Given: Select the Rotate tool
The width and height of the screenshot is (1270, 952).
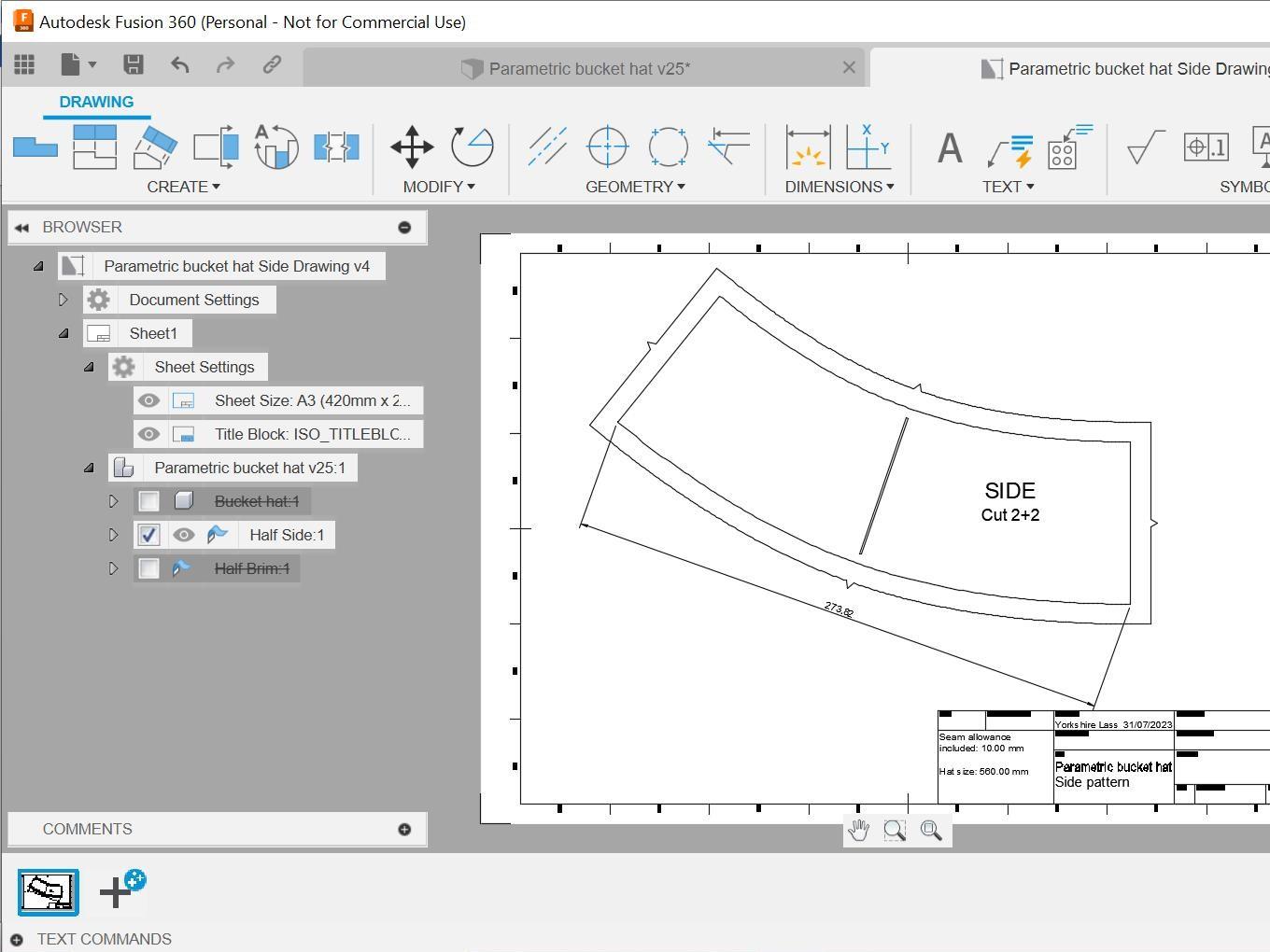Looking at the screenshot, I should tap(472, 147).
